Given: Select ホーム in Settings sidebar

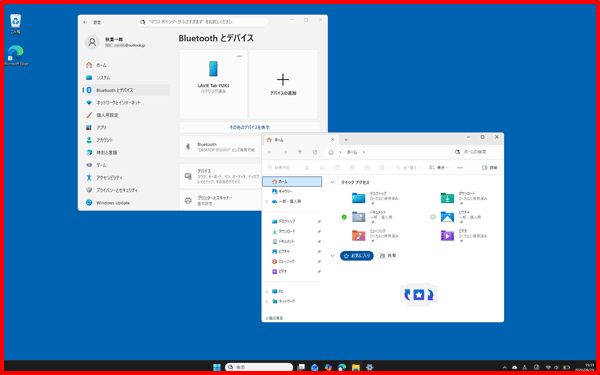Looking at the screenshot, I should pos(126,65).
